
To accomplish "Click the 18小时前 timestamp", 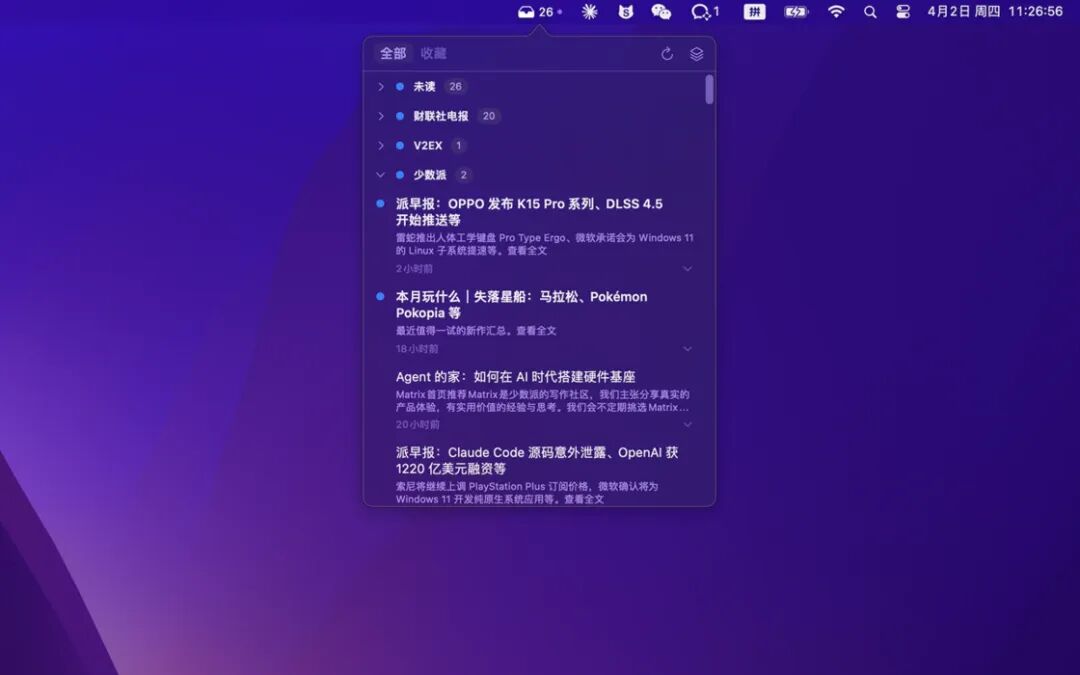I will (417, 349).
